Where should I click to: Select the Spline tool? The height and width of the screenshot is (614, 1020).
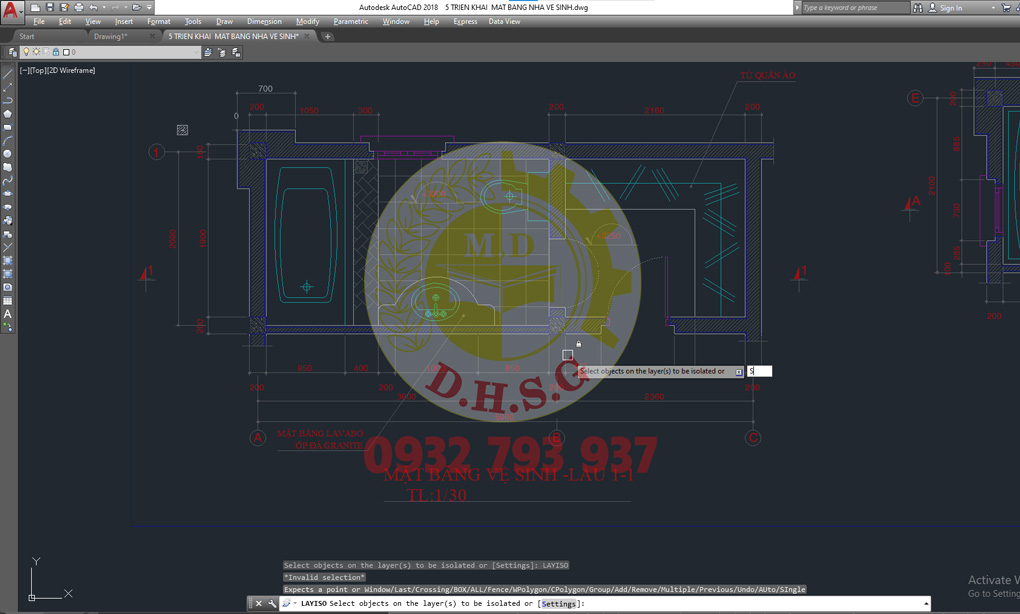click(8, 180)
